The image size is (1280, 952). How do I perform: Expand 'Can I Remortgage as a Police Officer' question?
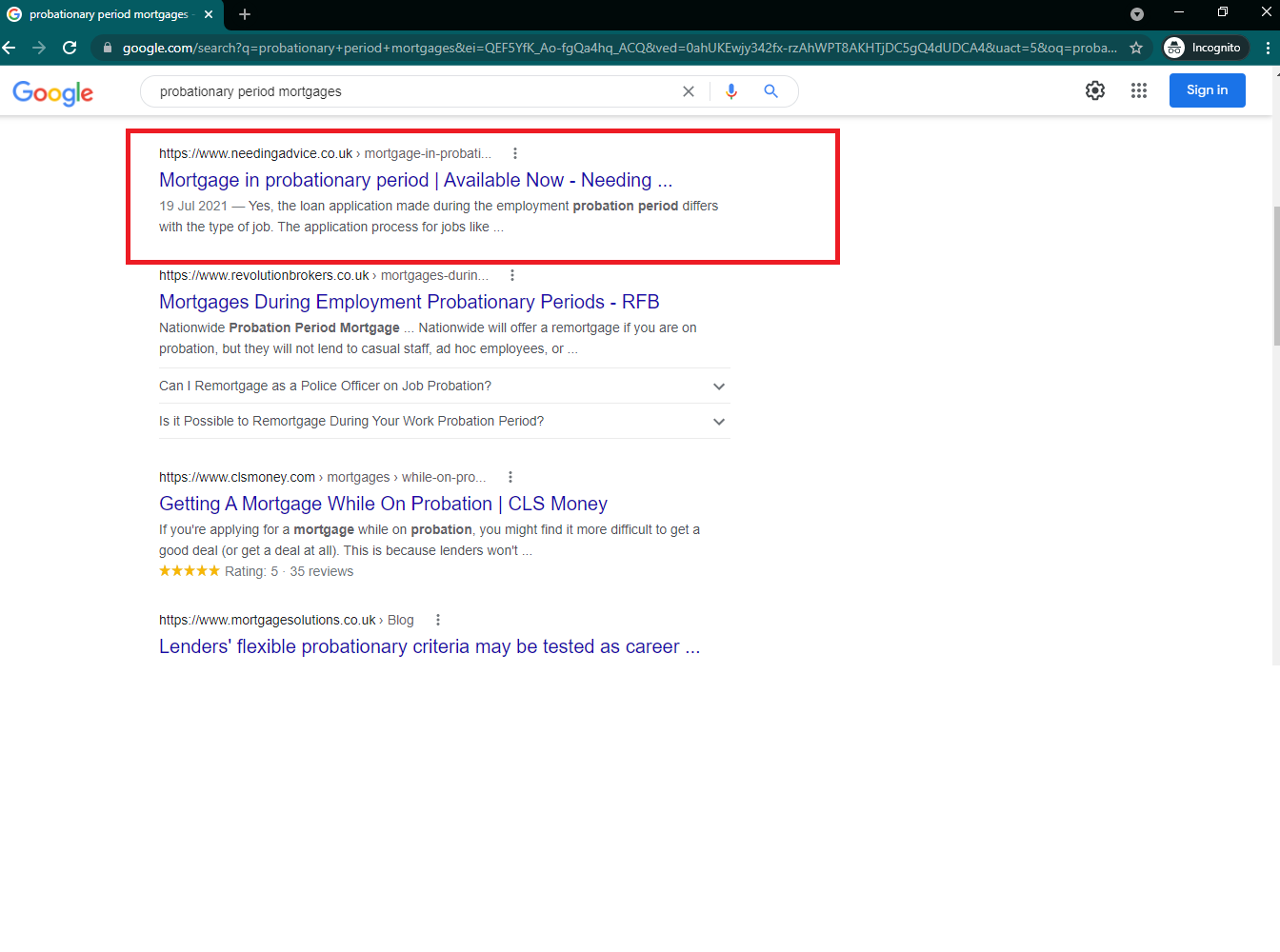coord(719,387)
